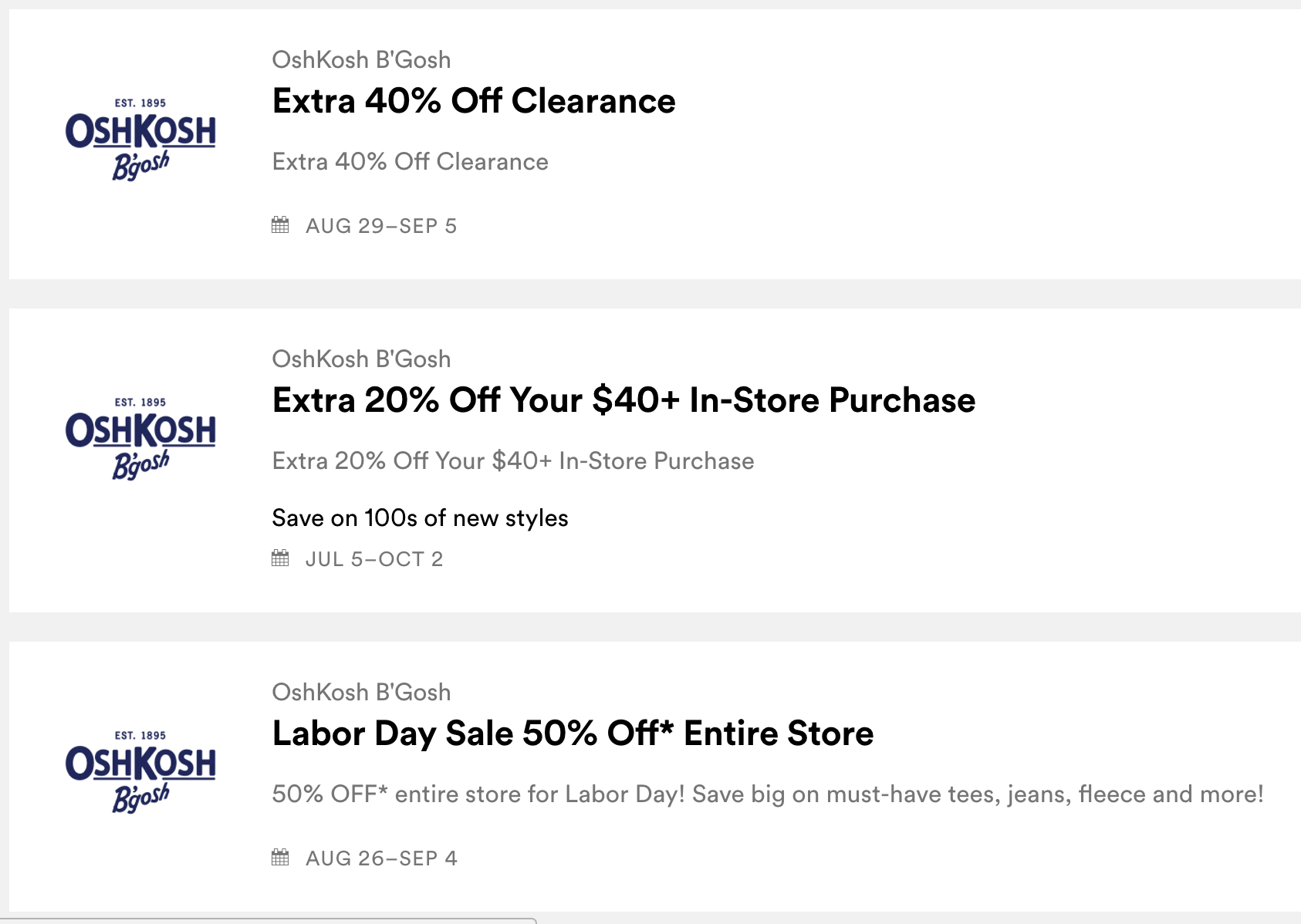Click gray Extra 20% Off In-Store description text
Screen dimensions: 1301x924
(x=513, y=461)
